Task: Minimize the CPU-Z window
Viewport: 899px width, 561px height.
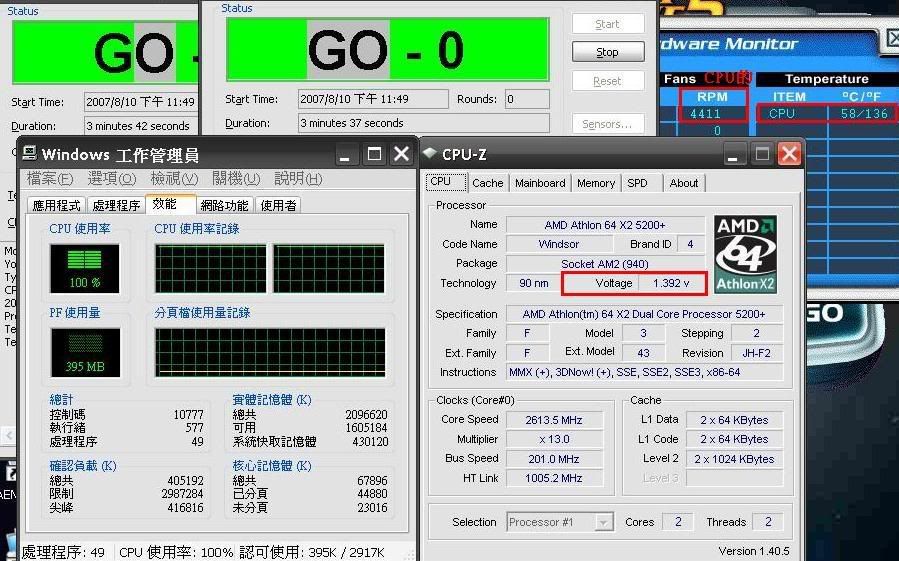Action: coord(732,154)
